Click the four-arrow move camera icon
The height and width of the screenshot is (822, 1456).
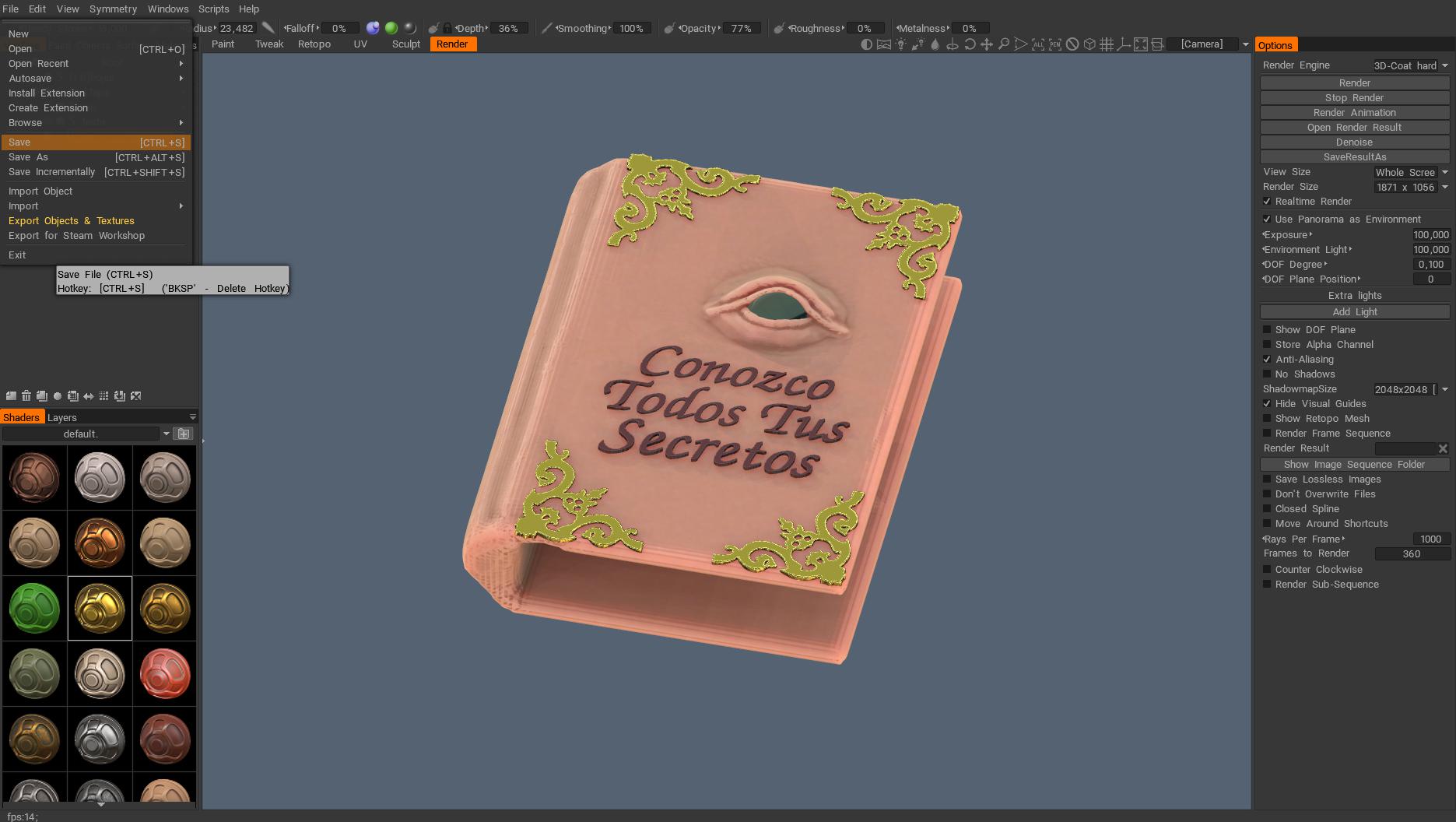point(986,44)
